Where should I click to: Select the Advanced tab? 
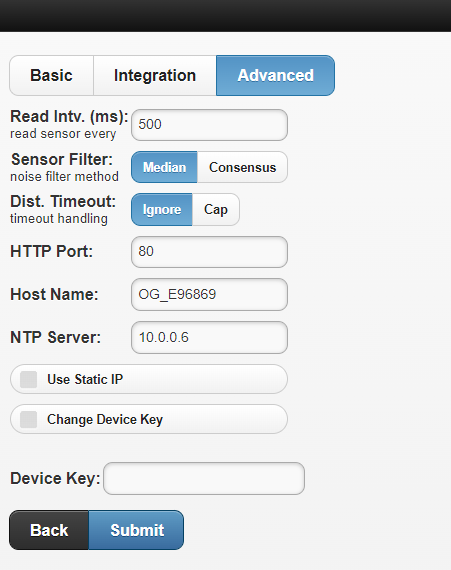click(275, 76)
